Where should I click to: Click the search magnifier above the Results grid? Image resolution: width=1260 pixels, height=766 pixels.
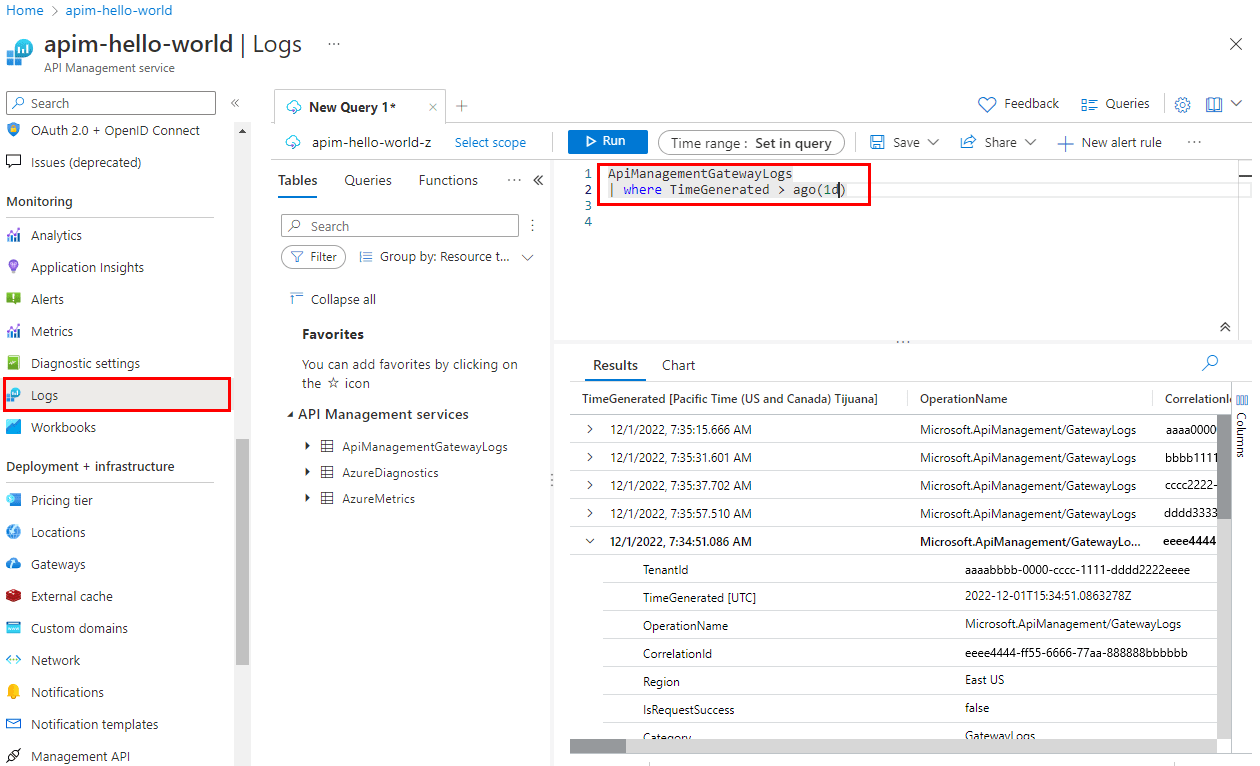pyautogui.click(x=1209, y=363)
